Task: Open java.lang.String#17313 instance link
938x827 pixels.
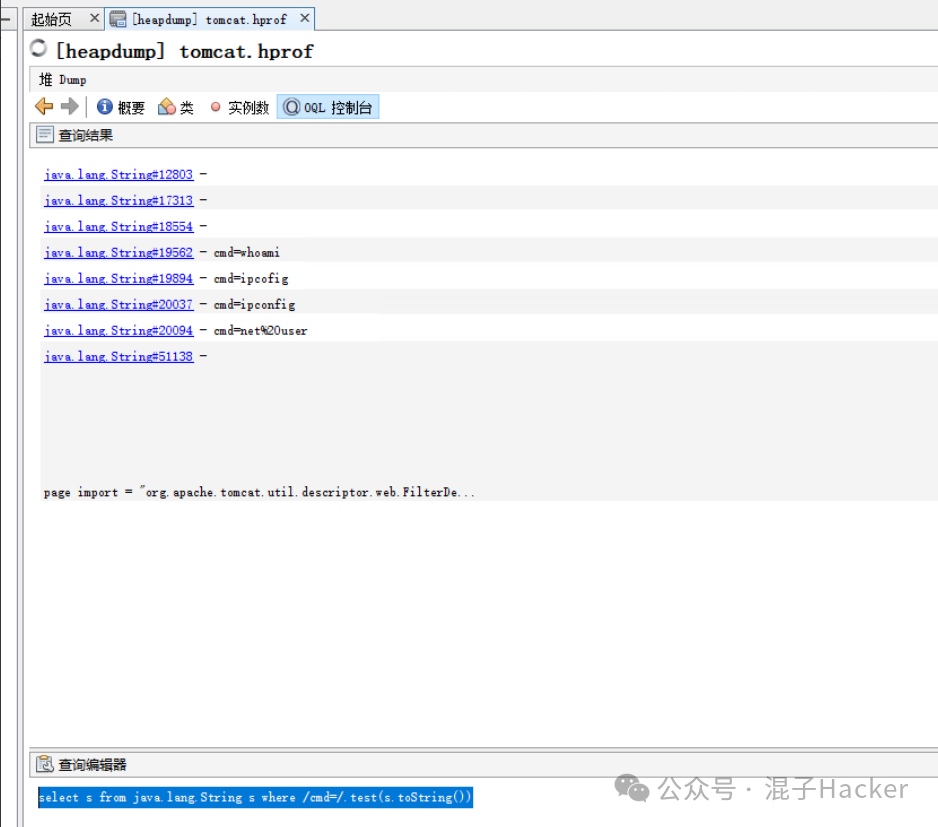Action: click(x=118, y=200)
